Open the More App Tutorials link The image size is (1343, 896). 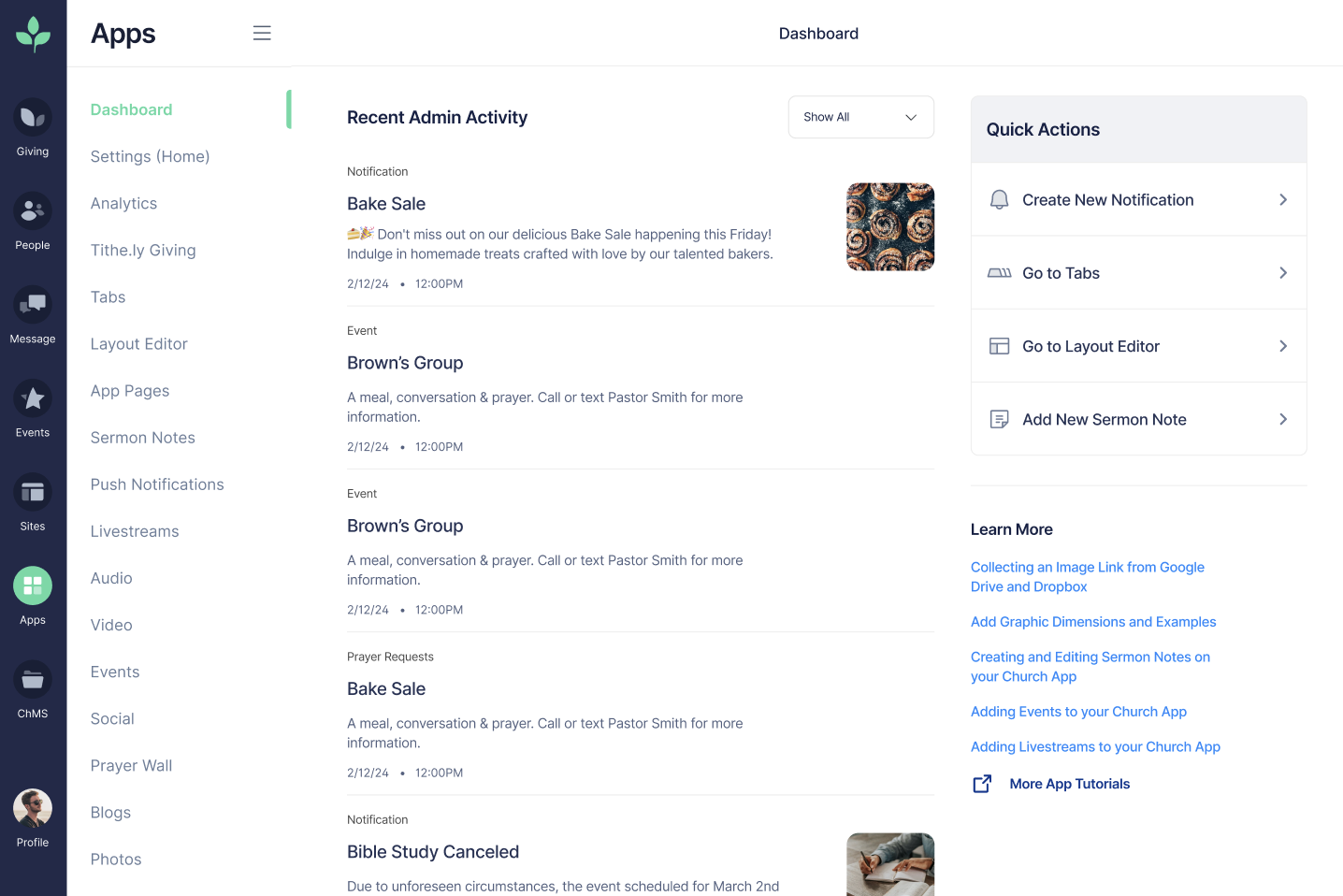(x=1069, y=784)
